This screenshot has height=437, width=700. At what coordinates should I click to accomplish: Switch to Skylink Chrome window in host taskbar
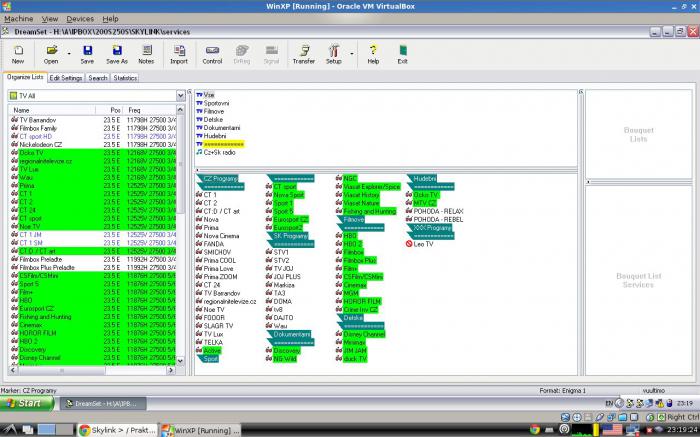(x=117, y=430)
